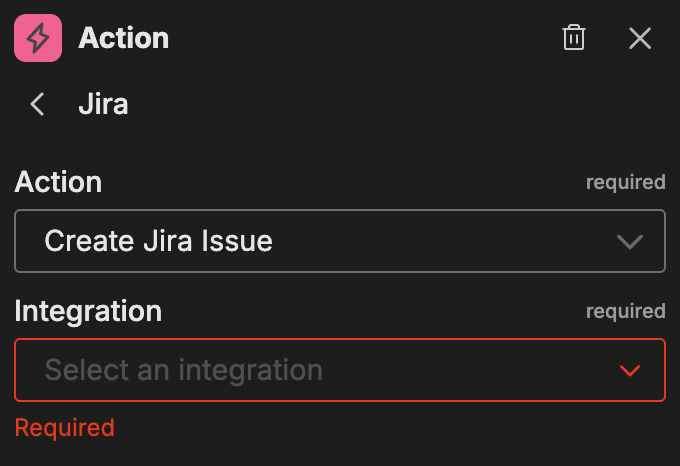Delete this action with the trash icon

[x=574, y=39]
